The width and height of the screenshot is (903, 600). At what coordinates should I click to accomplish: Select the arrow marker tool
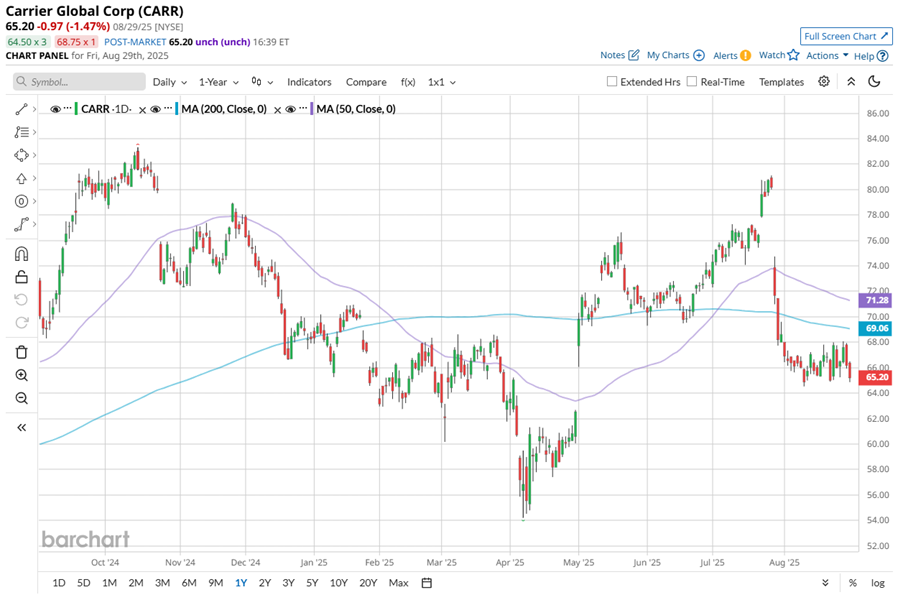tap(21, 179)
